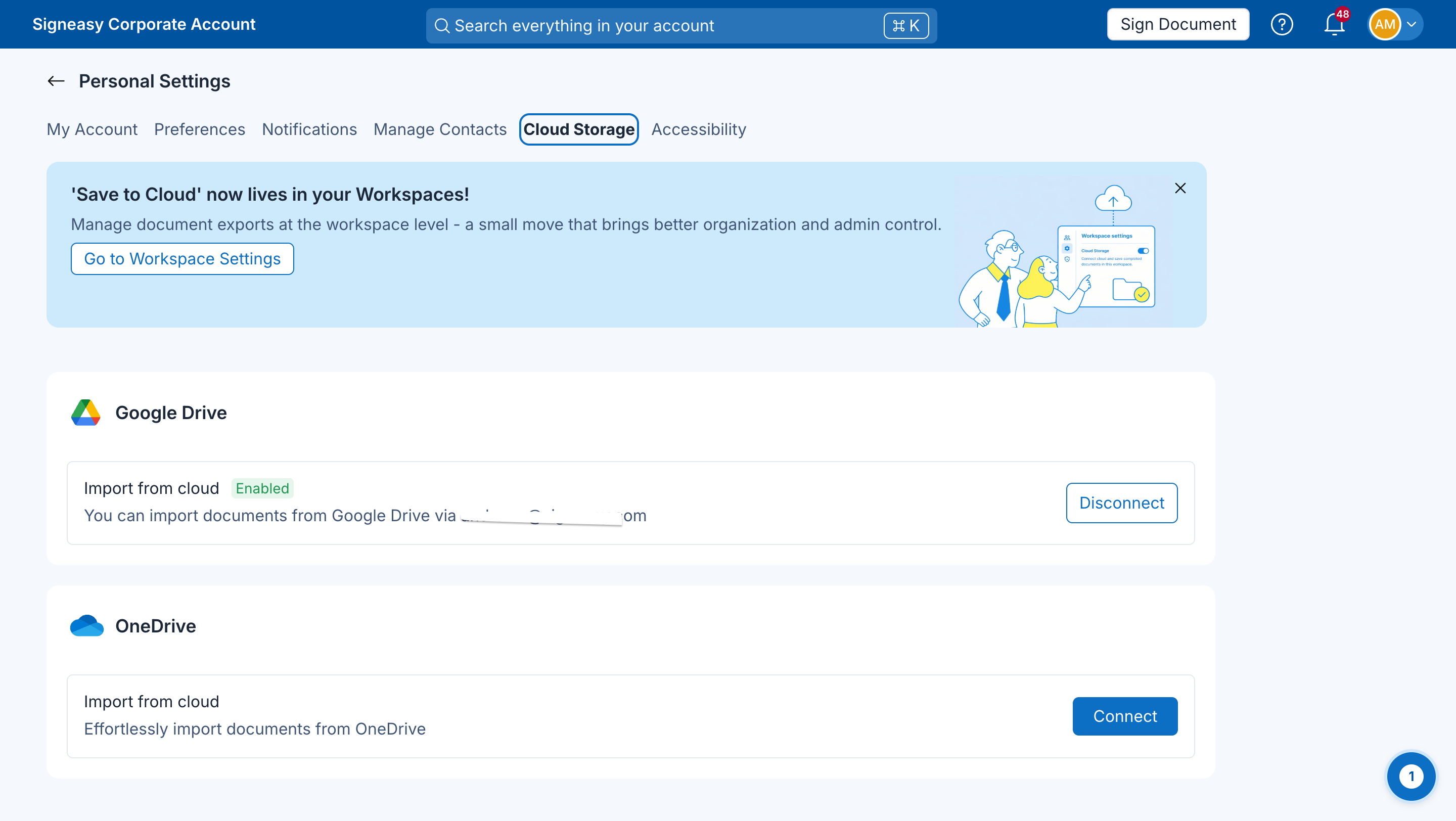Focus the account search field
Screen dimensions: 1456x821
681,25
